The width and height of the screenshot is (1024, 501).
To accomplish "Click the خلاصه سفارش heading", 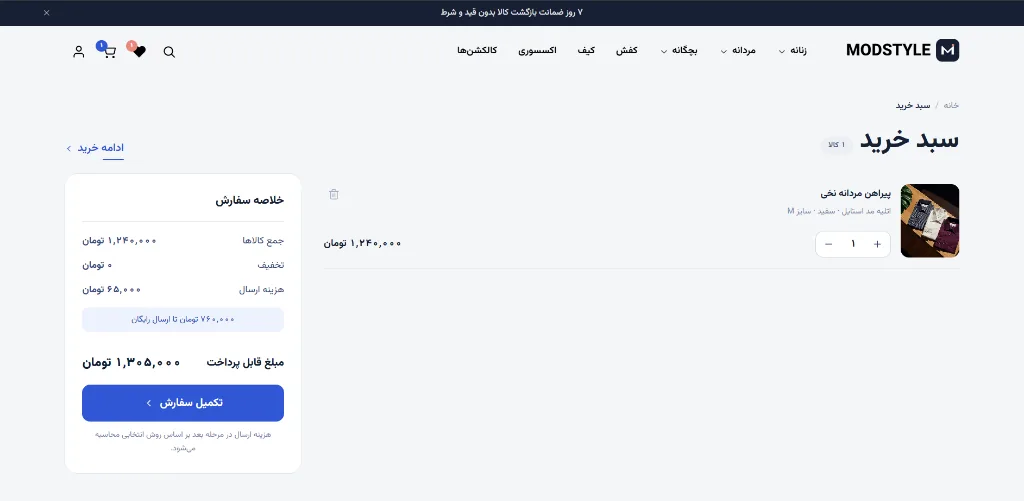I will (x=250, y=200).
